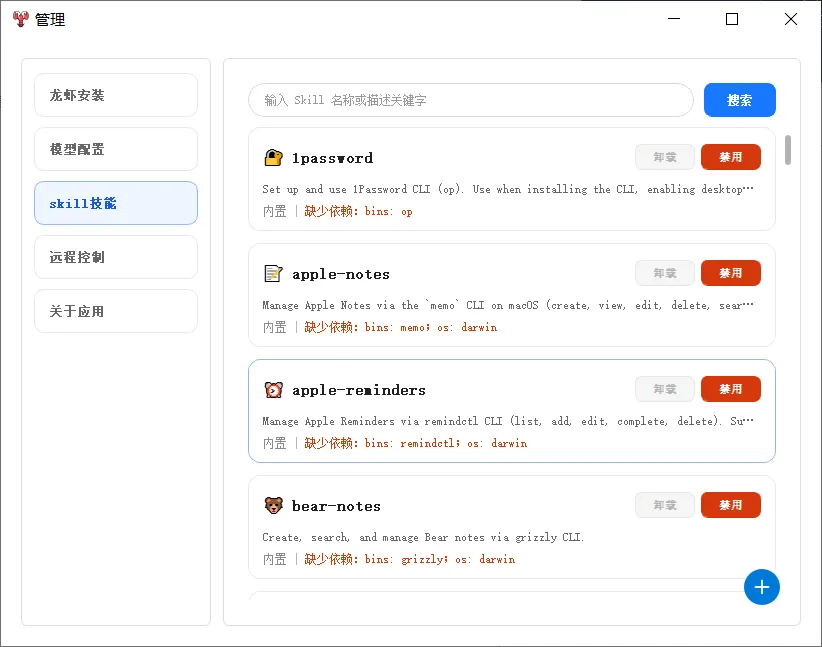This screenshot has height=647, width=822.
Task: Click 'bins: memo; os: darwin' warning
Action: click(x=401, y=327)
